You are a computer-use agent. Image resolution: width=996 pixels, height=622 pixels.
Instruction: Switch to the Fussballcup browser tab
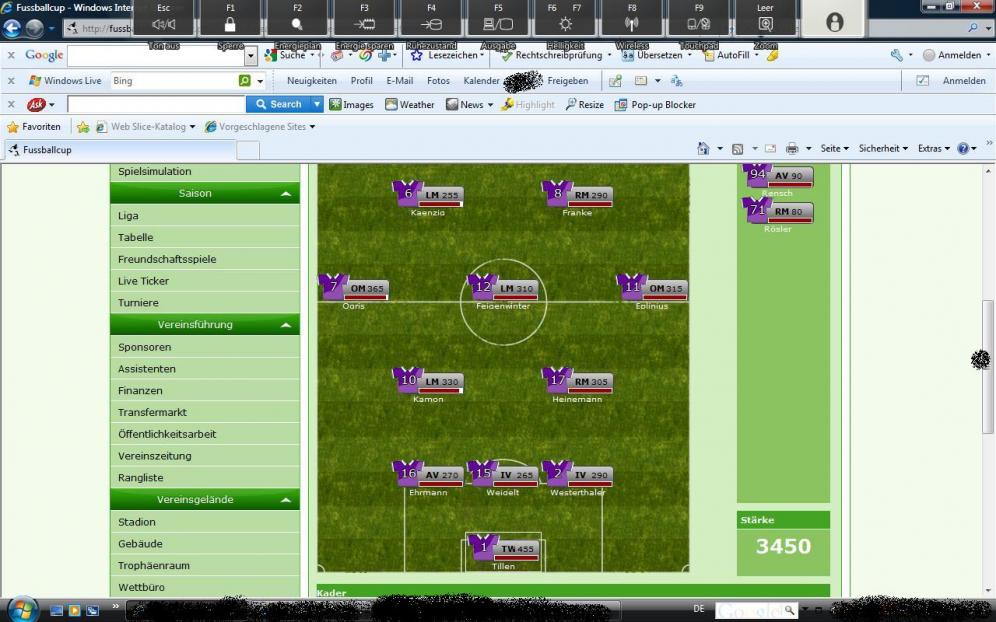pos(47,150)
